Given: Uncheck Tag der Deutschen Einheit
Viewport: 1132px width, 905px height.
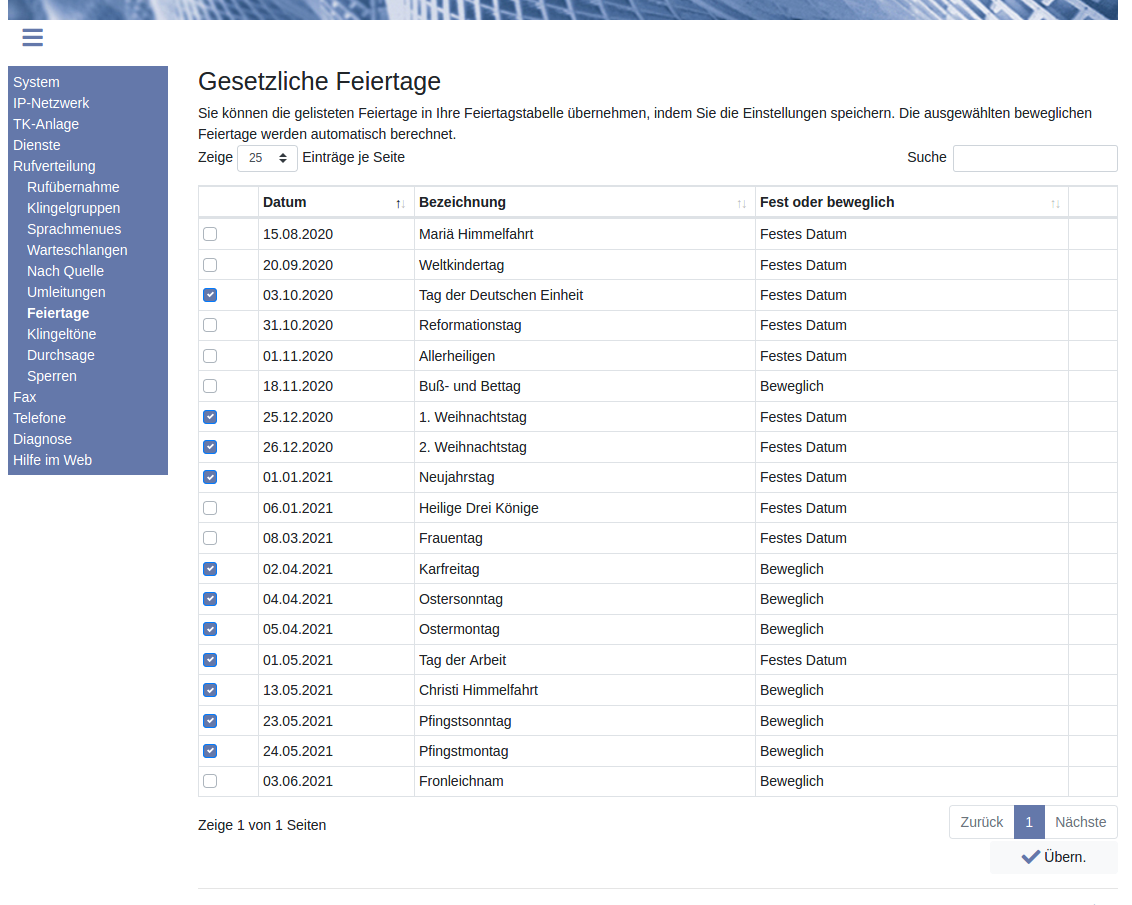Looking at the screenshot, I should (210, 295).
